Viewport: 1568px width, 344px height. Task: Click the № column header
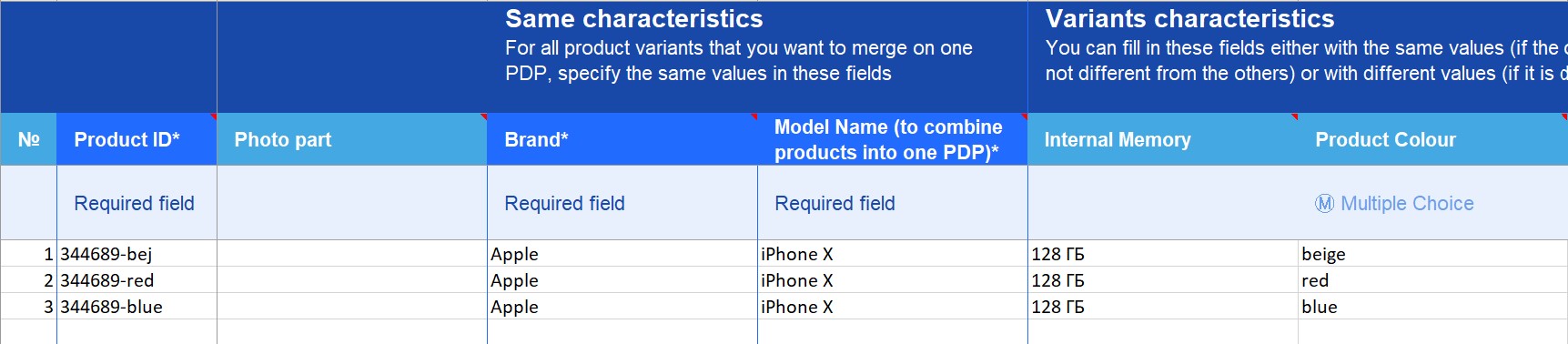click(28, 139)
